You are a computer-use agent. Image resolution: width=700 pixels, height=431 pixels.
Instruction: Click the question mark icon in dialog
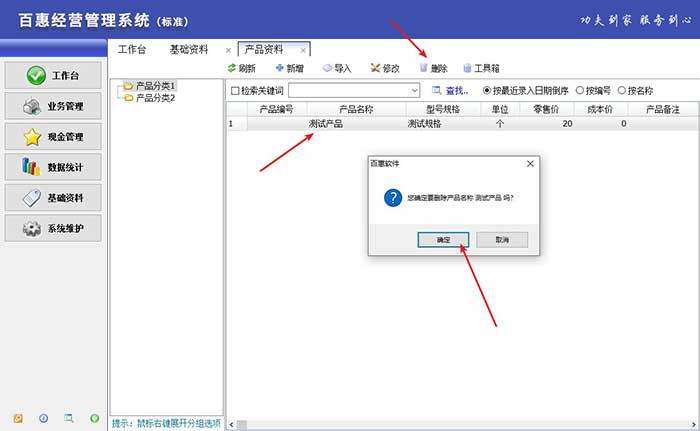[393, 198]
